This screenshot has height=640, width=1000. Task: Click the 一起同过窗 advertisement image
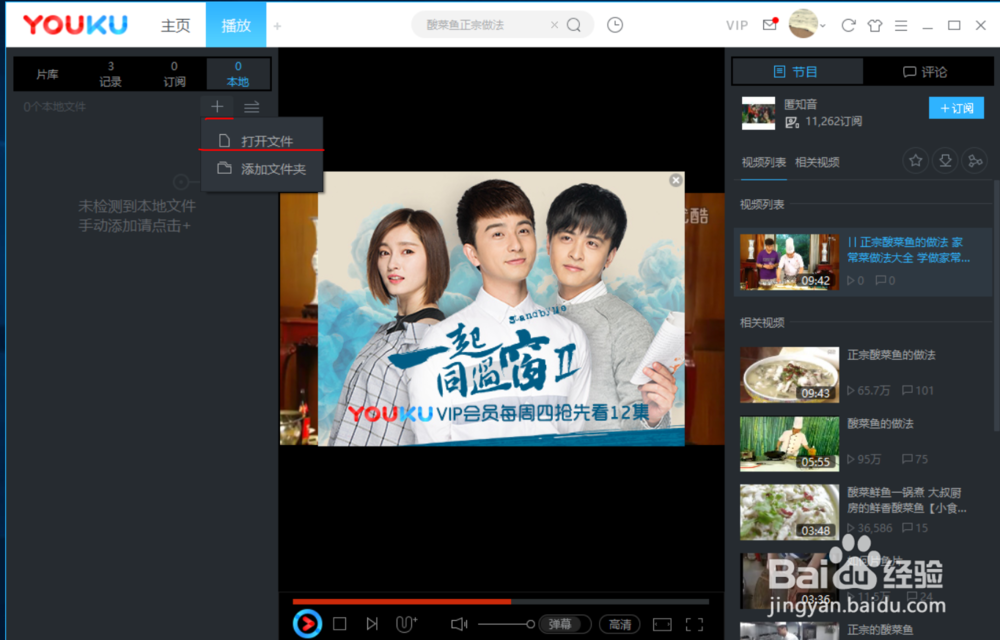[501, 309]
